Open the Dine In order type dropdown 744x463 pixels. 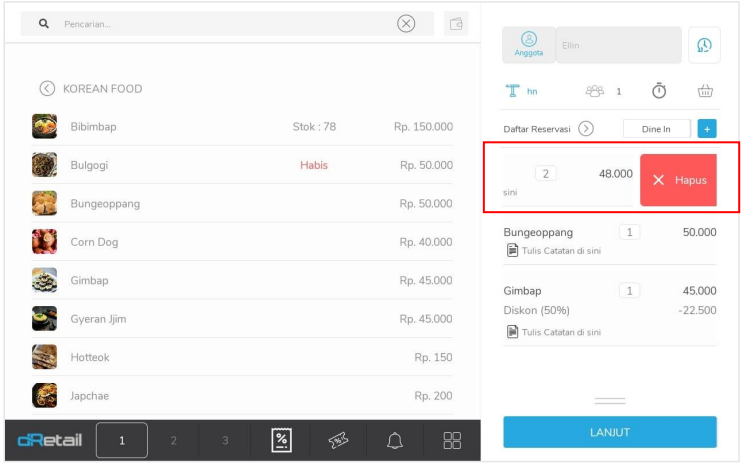tap(656, 128)
